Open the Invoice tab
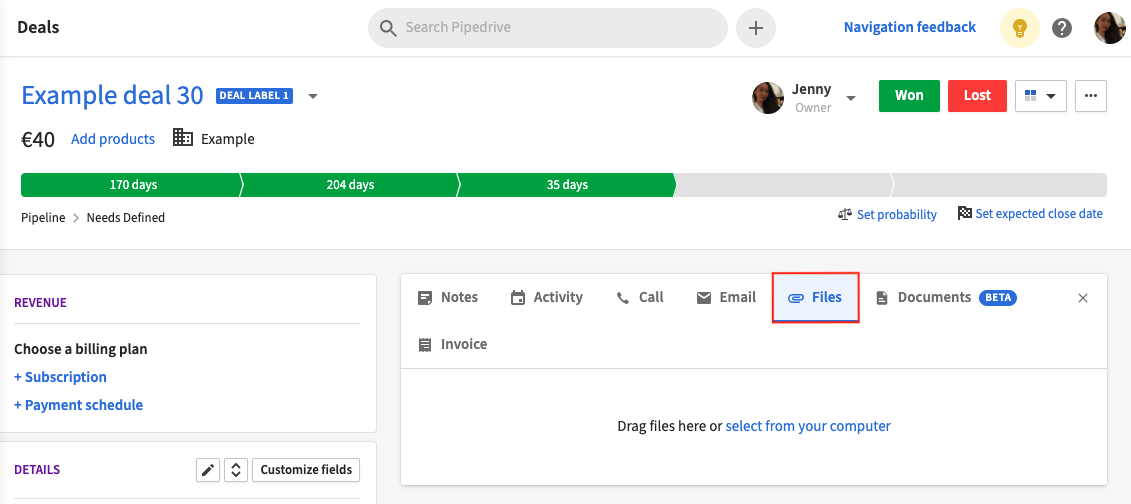 tap(453, 345)
